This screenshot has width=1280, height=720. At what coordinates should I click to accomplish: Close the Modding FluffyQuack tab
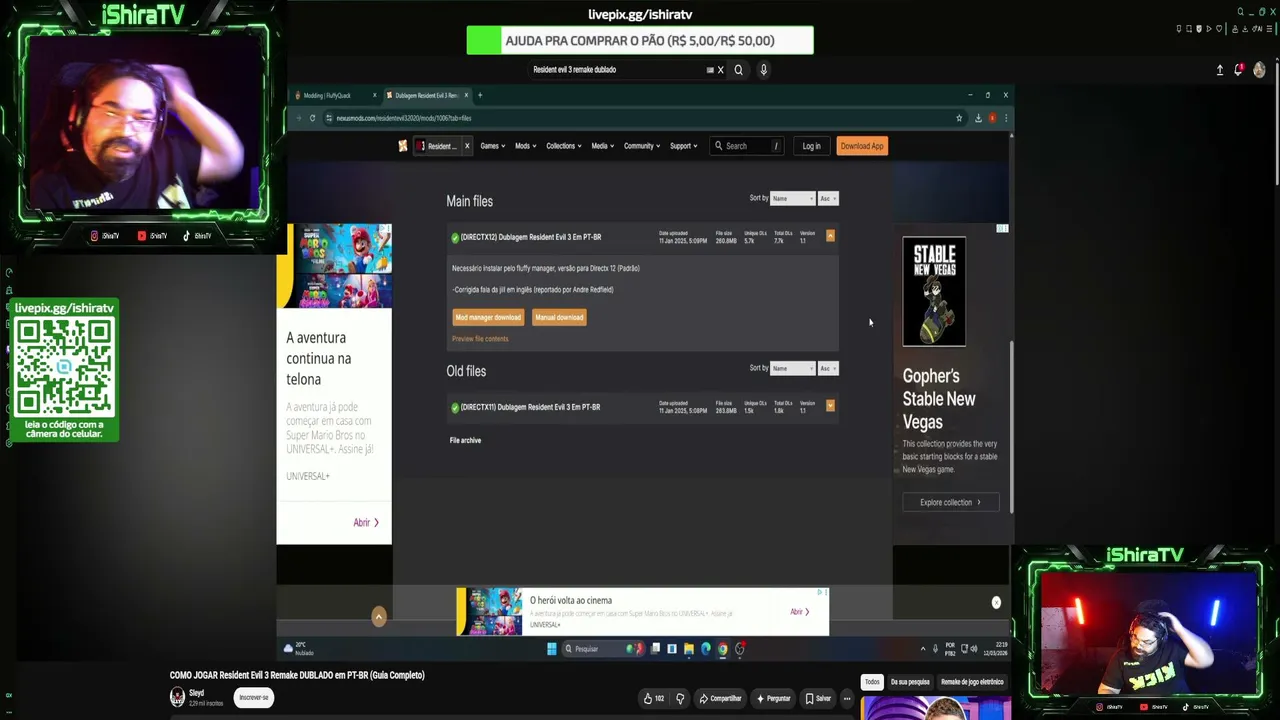(375, 95)
